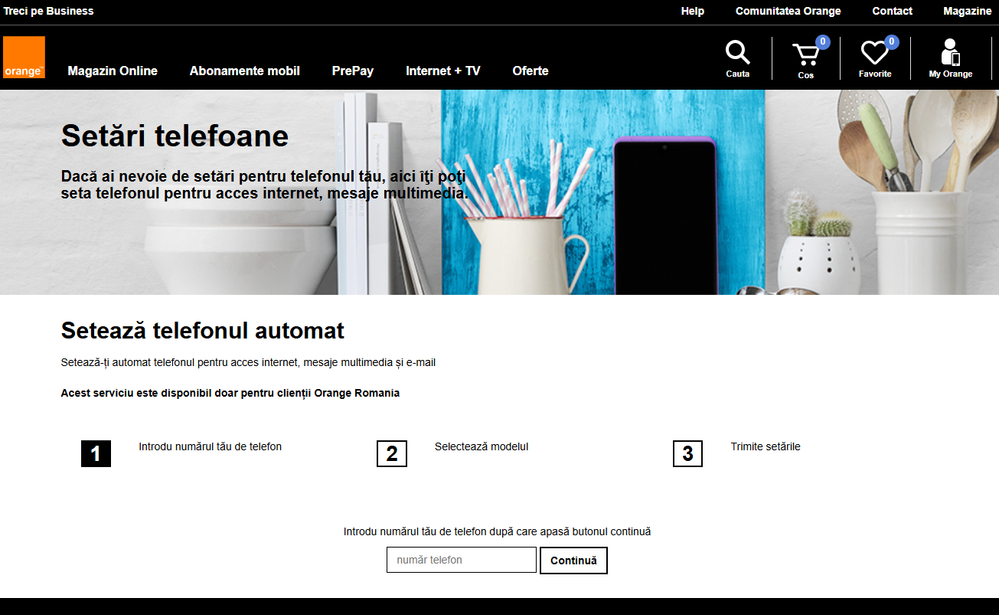Open the Contact link

coord(892,11)
